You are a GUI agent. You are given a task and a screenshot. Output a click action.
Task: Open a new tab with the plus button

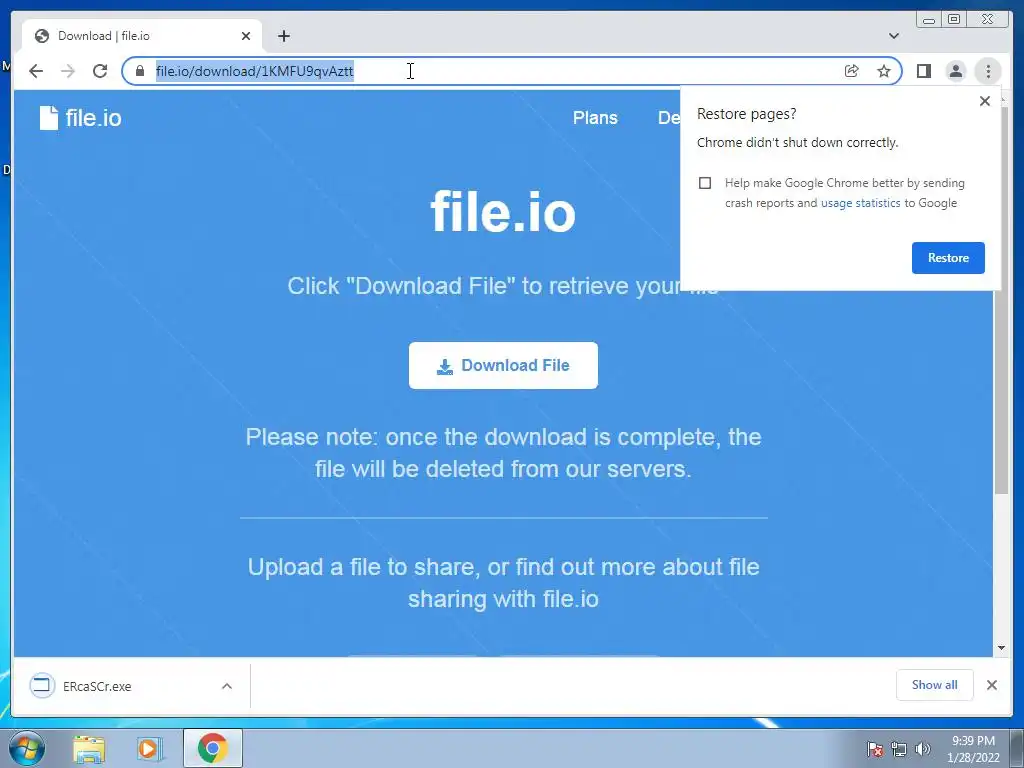tap(283, 36)
